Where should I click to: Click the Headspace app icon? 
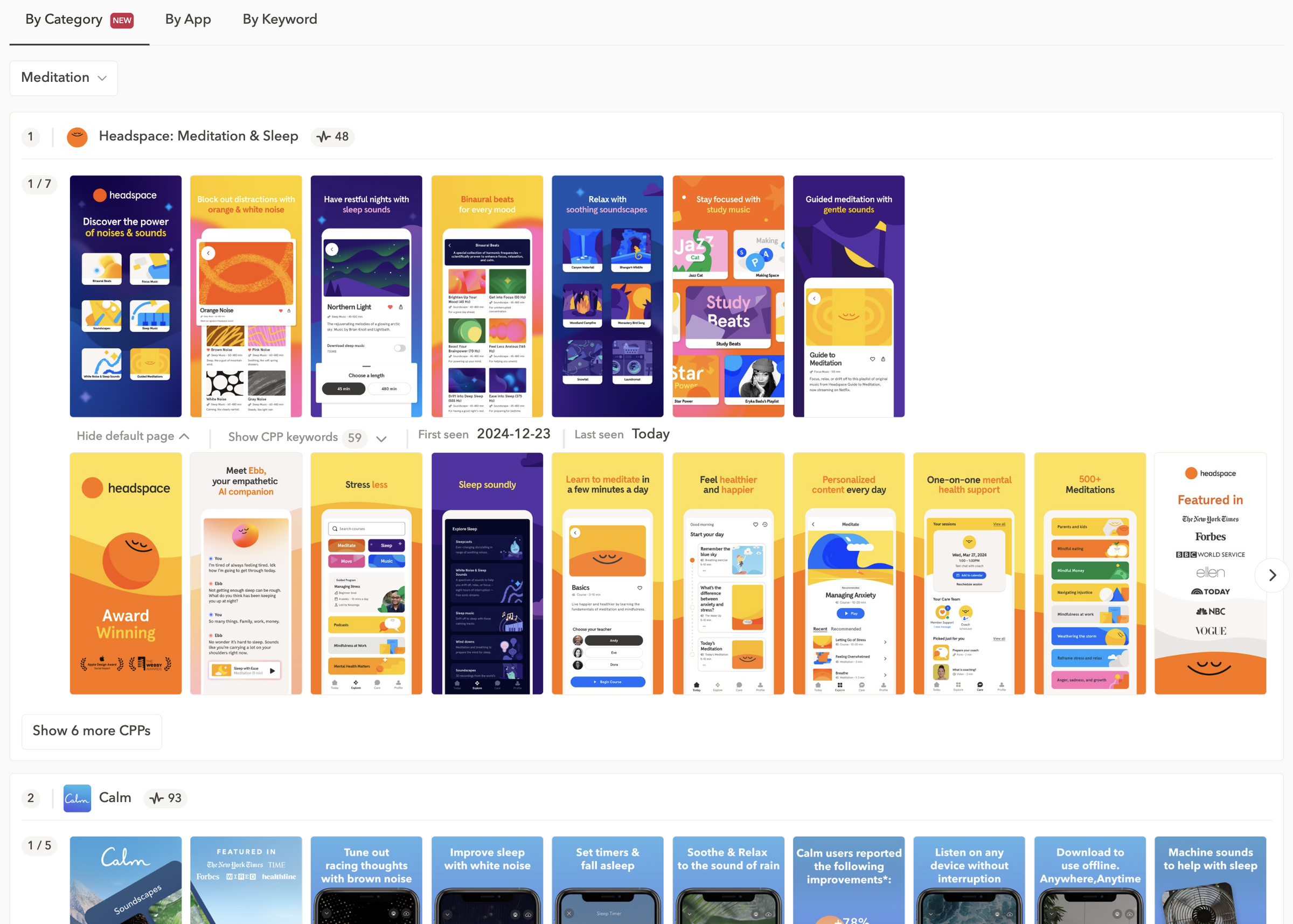point(78,137)
